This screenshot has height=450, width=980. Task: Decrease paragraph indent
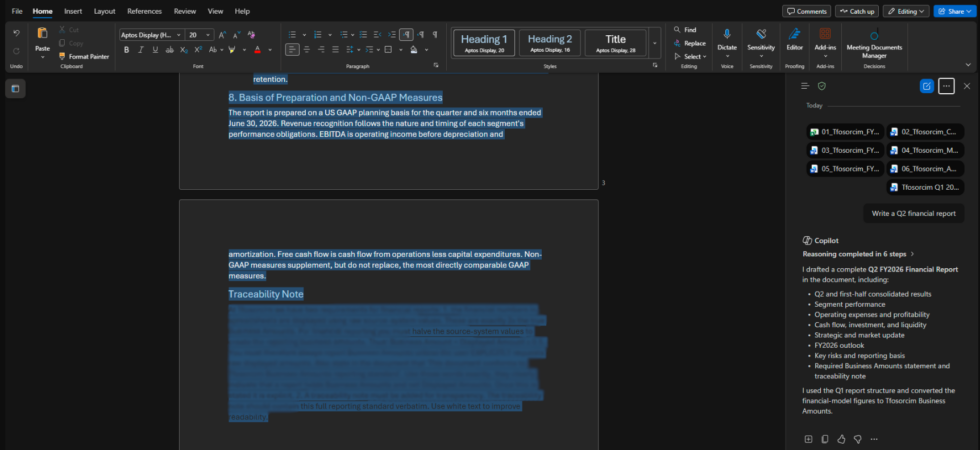tap(378, 34)
